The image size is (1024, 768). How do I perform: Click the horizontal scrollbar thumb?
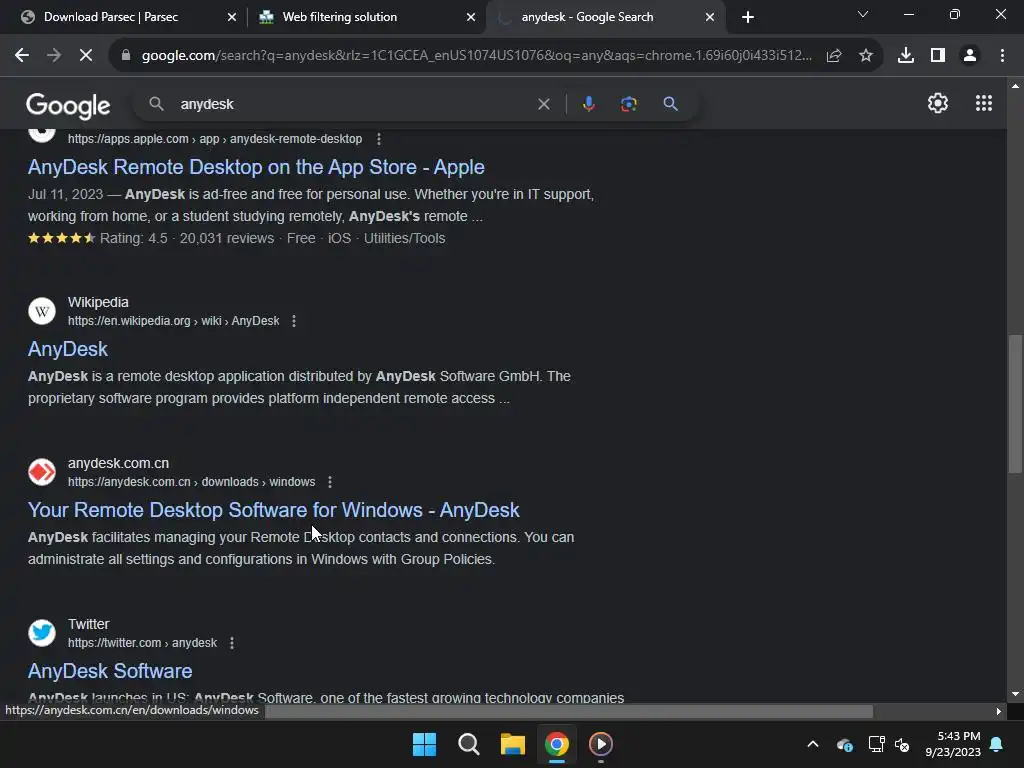coord(568,711)
